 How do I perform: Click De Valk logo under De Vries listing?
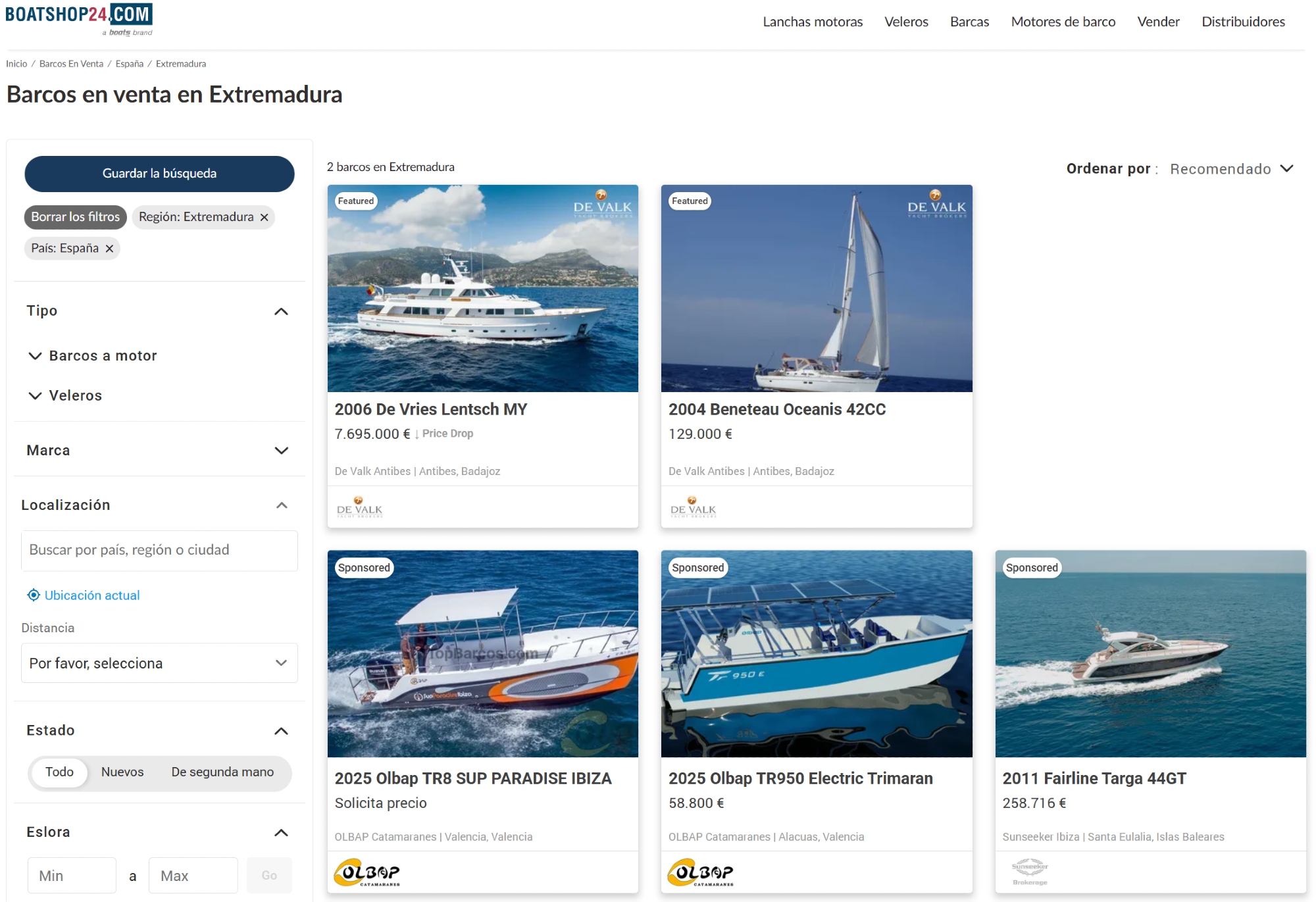point(359,507)
